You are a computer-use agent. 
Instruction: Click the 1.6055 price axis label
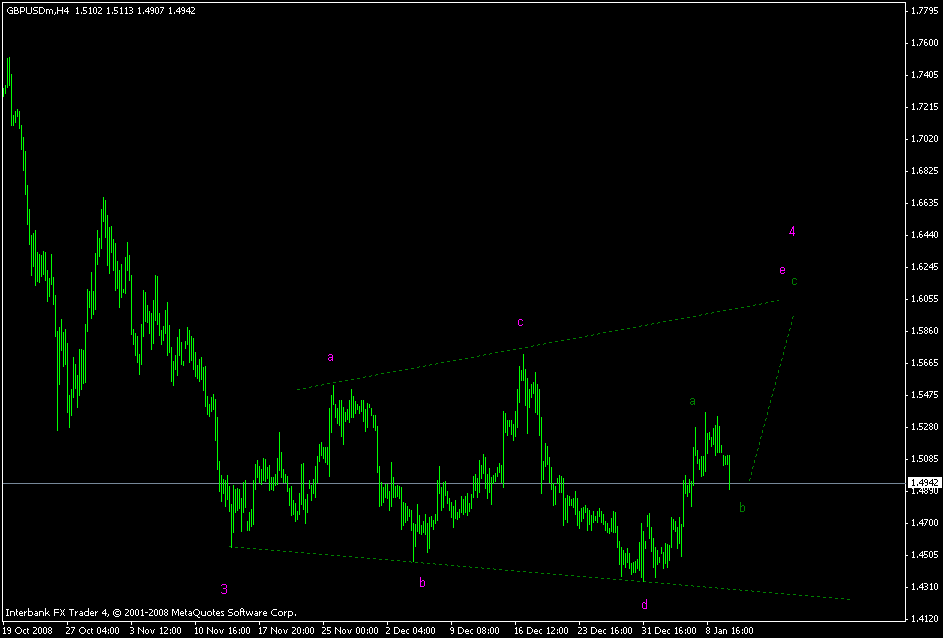click(x=924, y=299)
